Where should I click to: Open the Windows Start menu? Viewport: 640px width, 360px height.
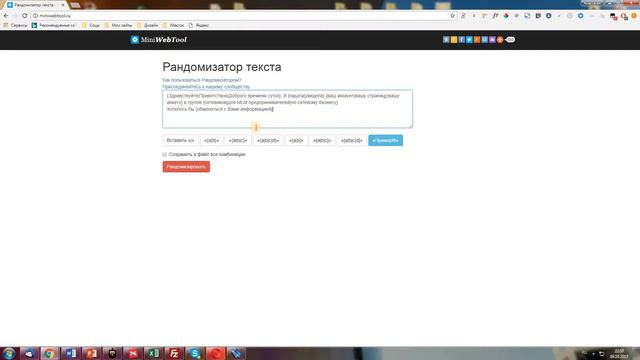tap(9, 353)
